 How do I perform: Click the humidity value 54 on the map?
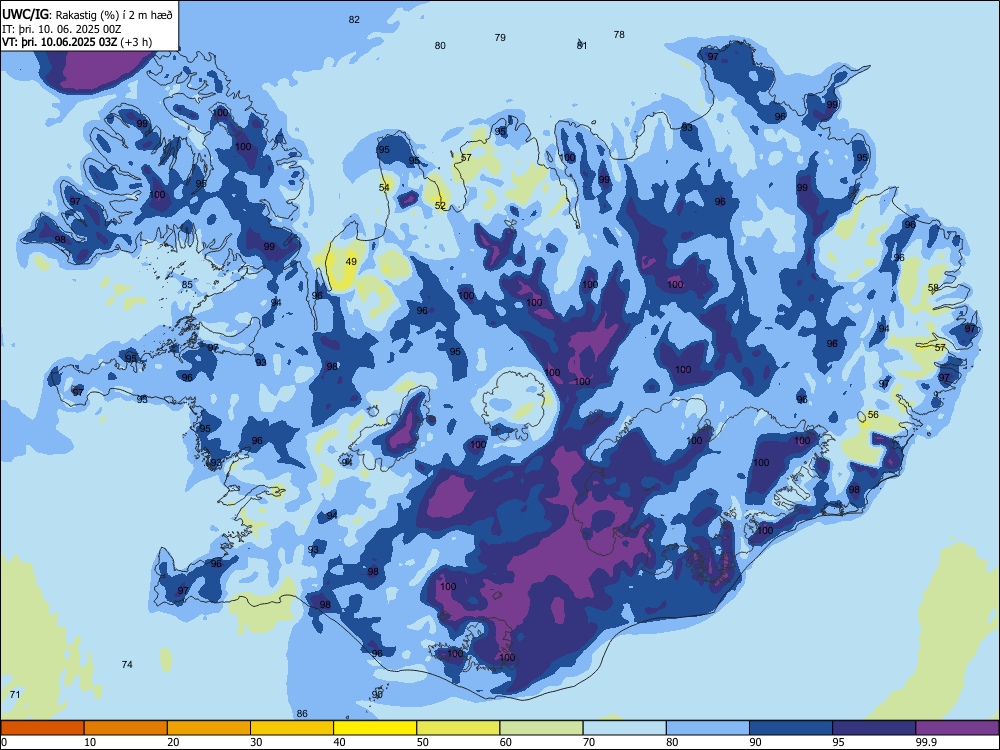pyautogui.click(x=384, y=188)
